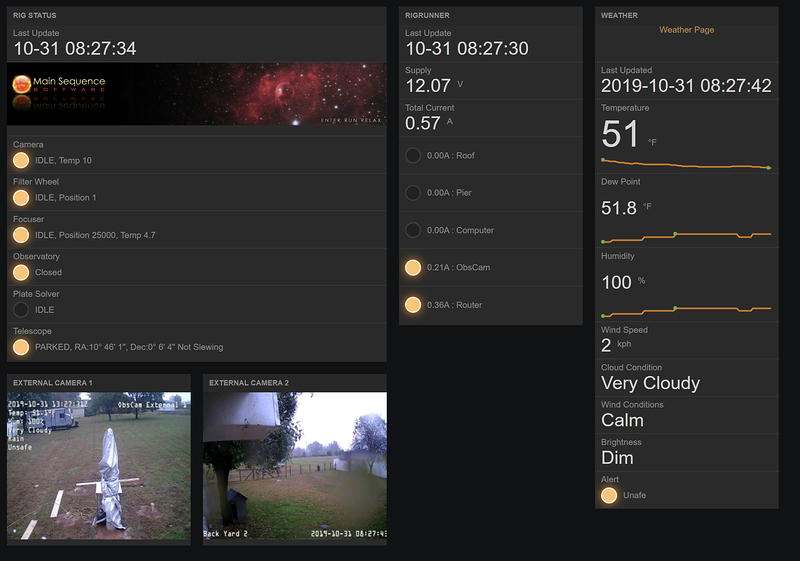Click the Observatory Closed status indicator
The image size is (800, 561).
pos(20,272)
